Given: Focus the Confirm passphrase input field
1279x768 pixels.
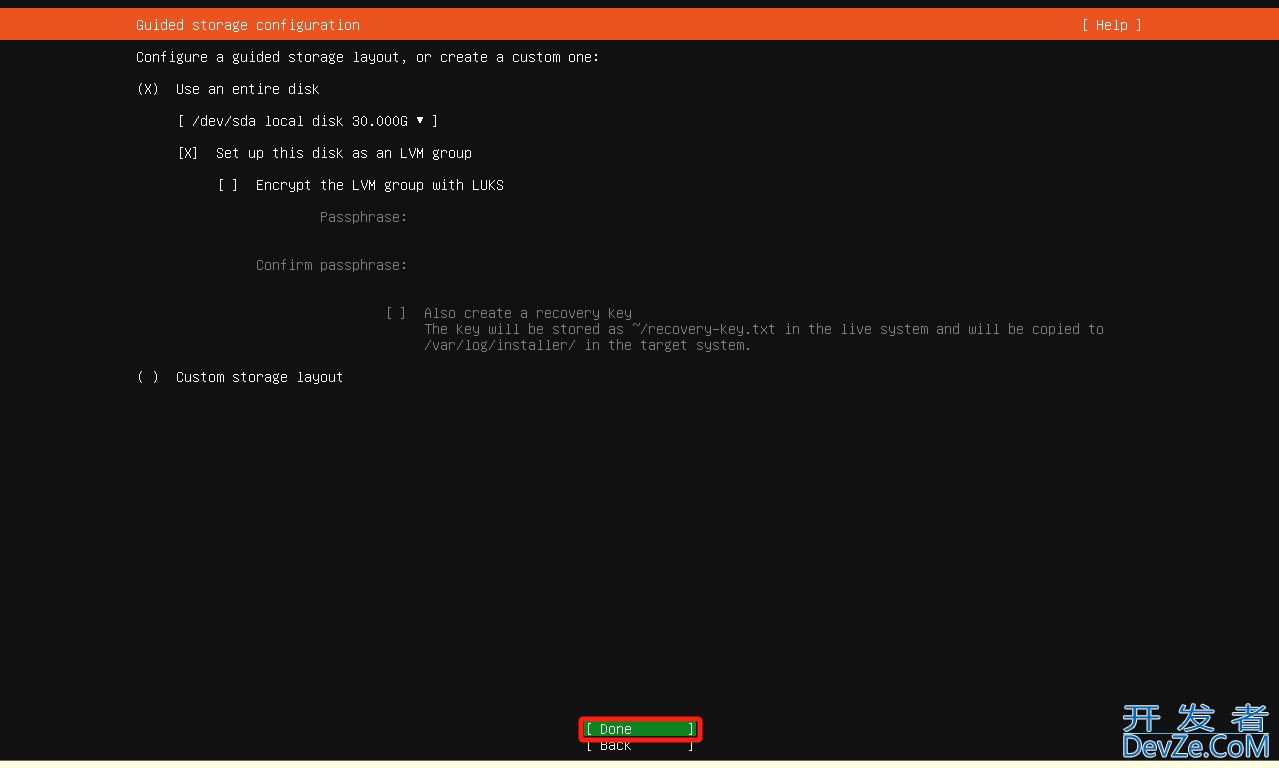Looking at the screenshot, I should pos(760,265).
